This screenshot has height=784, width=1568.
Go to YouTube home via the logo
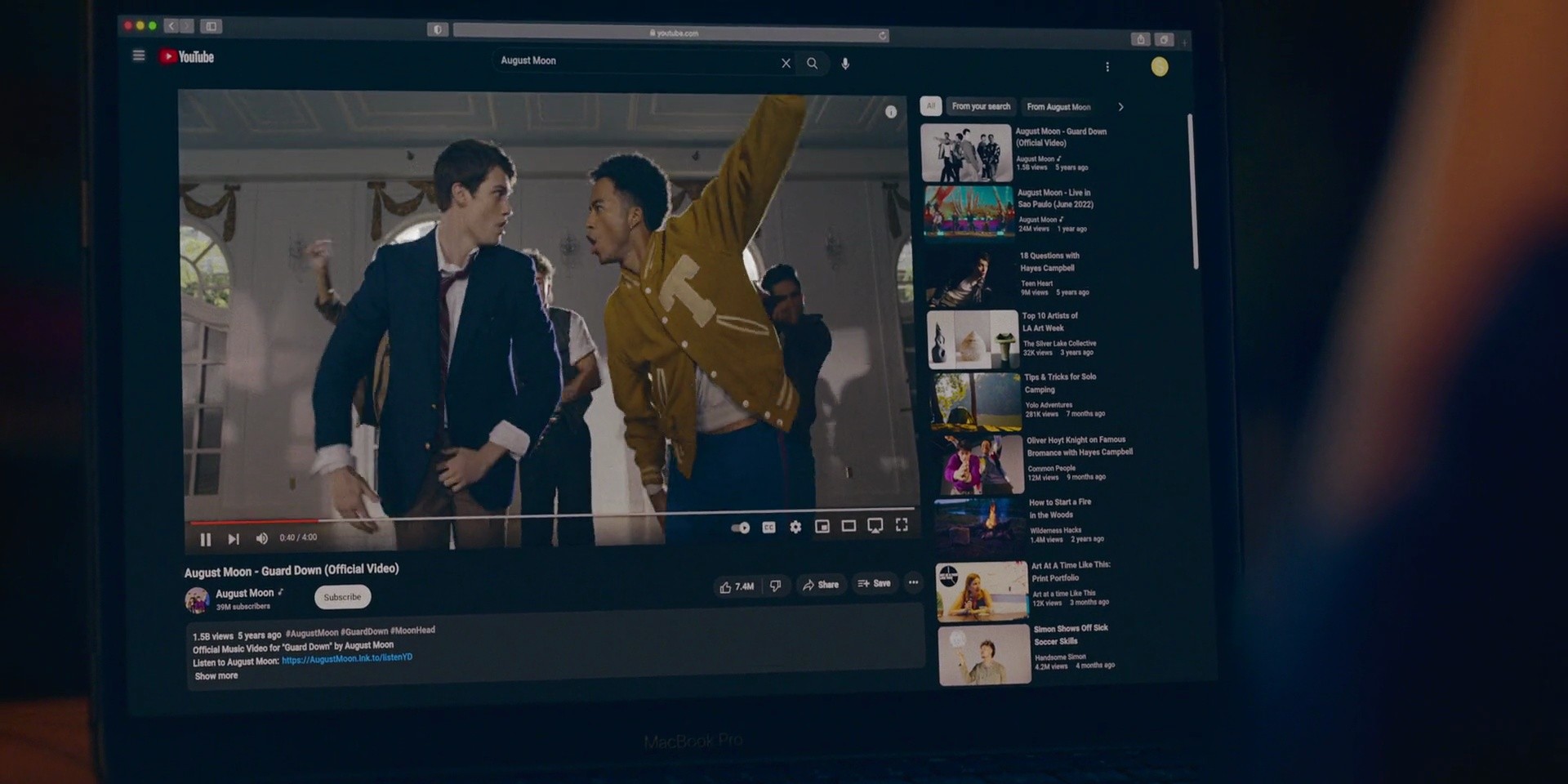pyautogui.click(x=187, y=56)
